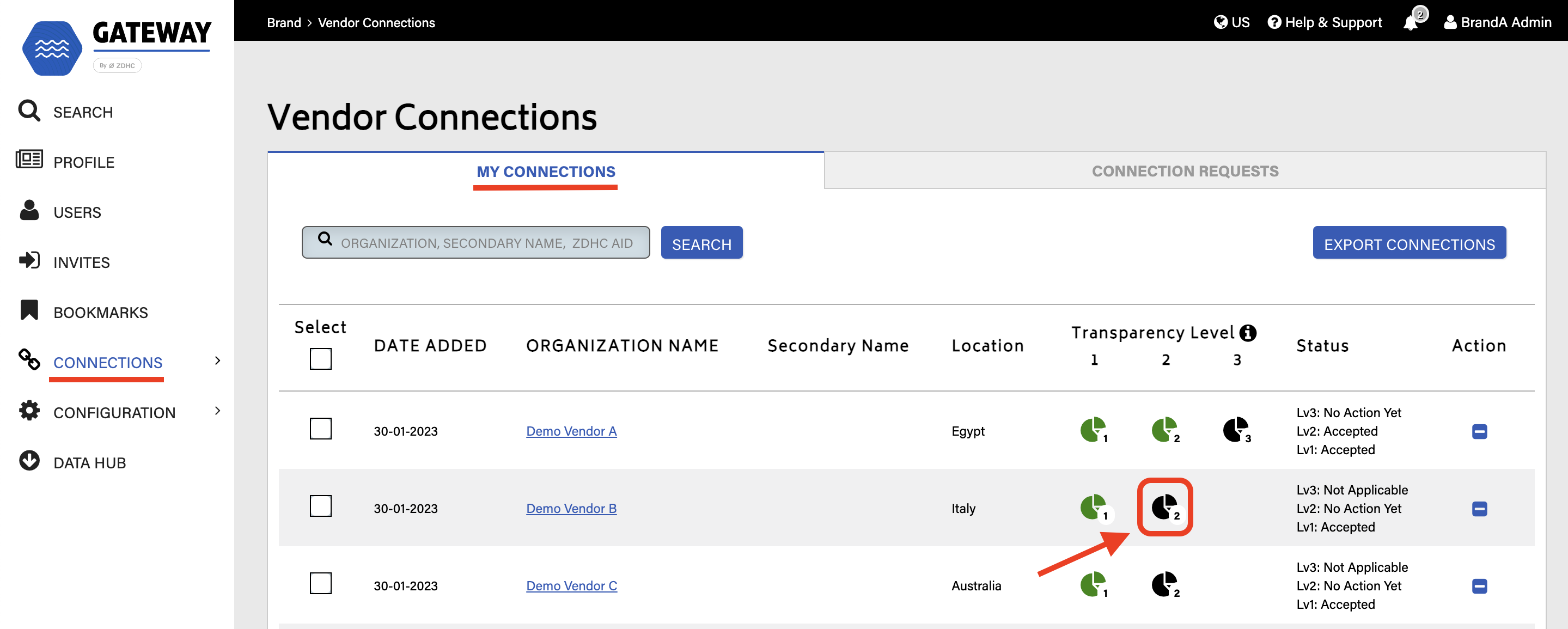Switch to the Connection Requests tab

pyautogui.click(x=1185, y=171)
